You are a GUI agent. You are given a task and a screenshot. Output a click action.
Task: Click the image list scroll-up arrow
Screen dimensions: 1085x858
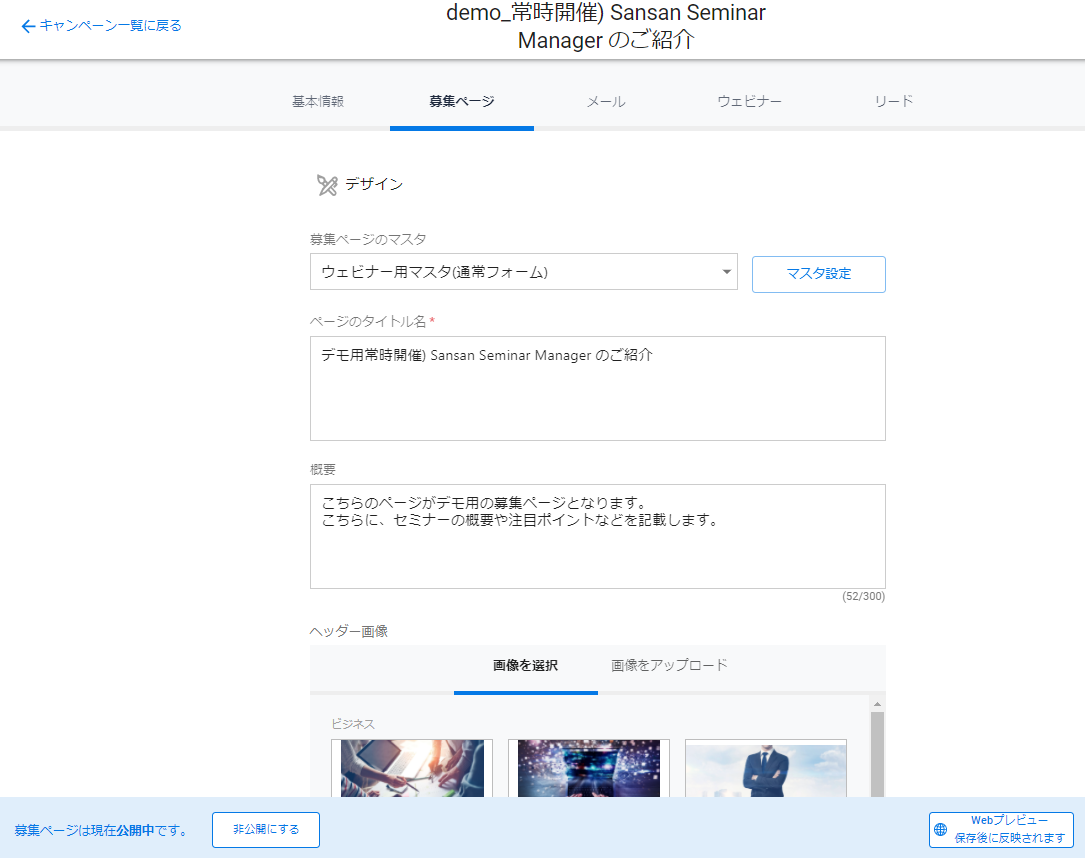(x=877, y=704)
